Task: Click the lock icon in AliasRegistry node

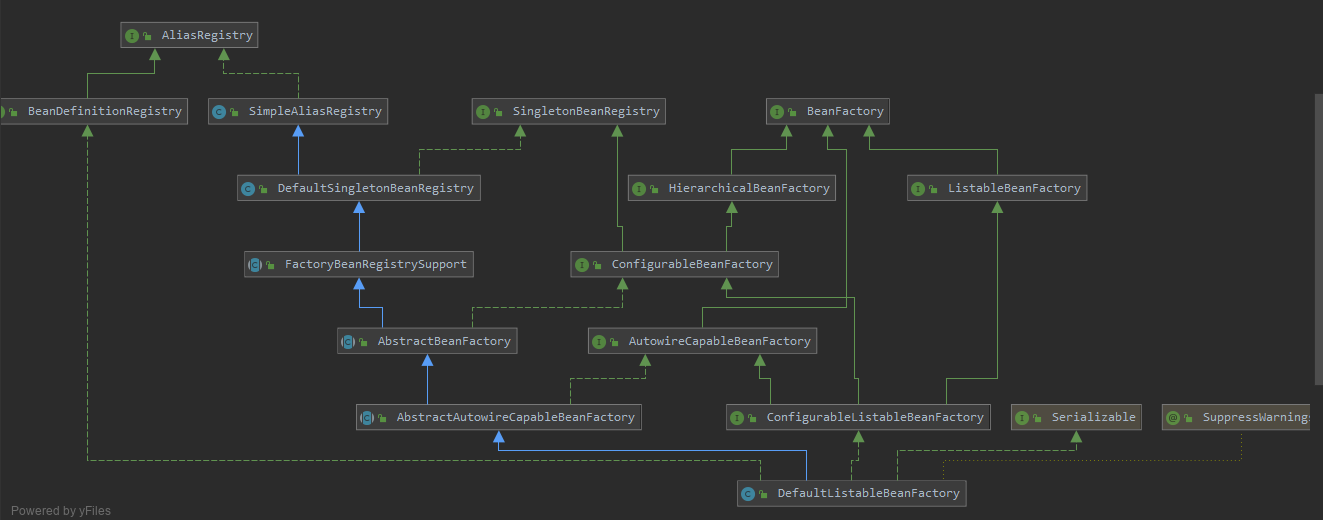Action: tap(147, 36)
